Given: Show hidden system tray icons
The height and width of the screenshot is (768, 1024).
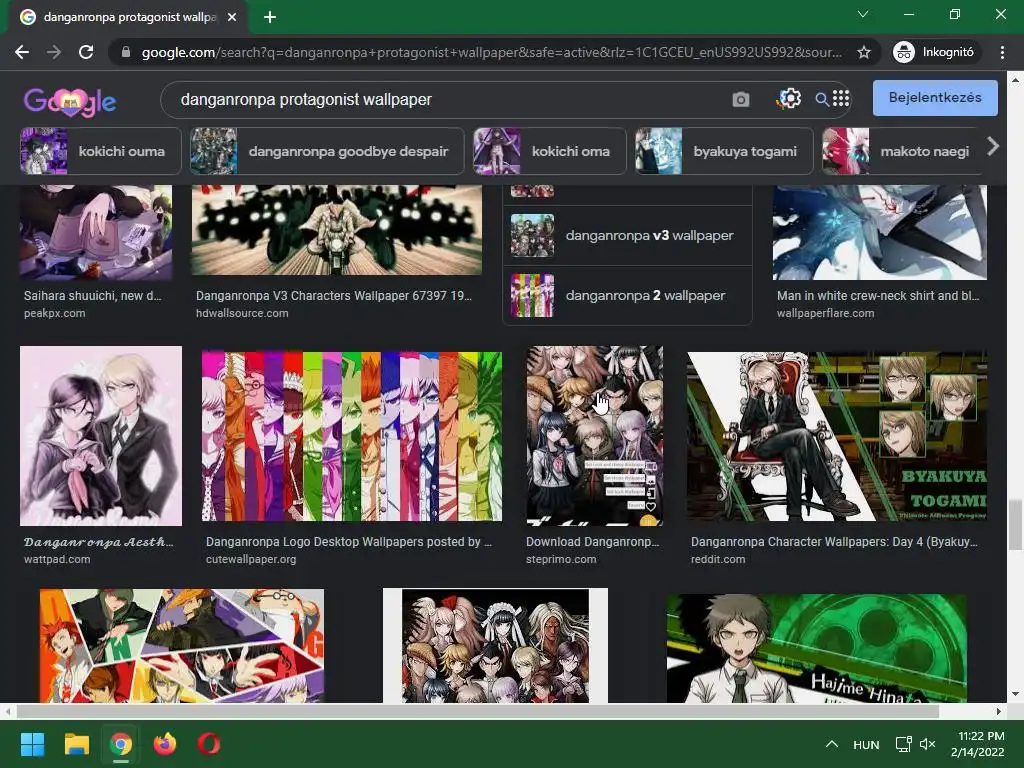Looking at the screenshot, I should pos(831,744).
